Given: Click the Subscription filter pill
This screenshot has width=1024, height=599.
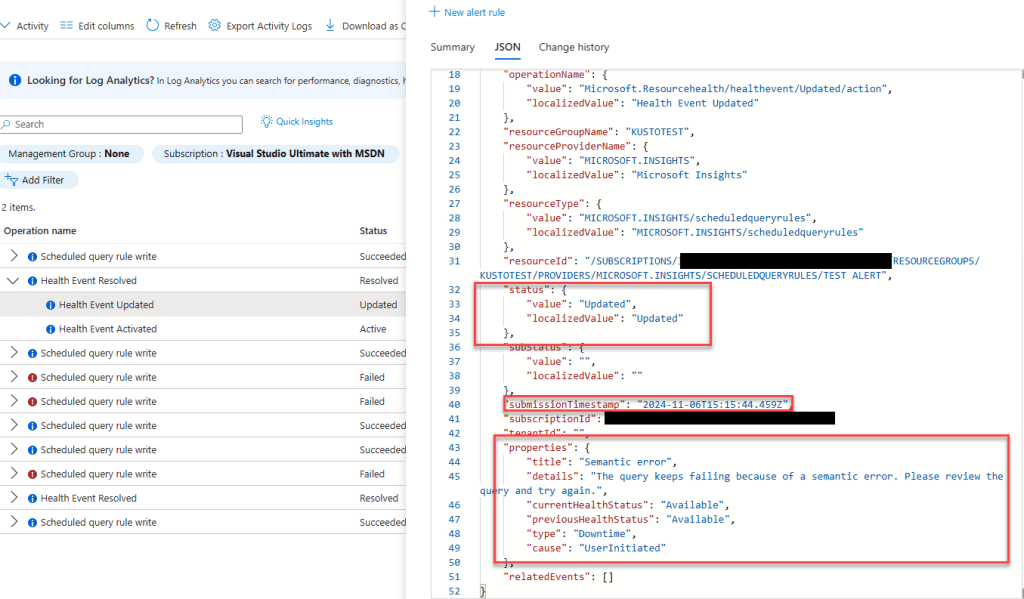Looking at the screenshot, I should (x=275, y=154).
